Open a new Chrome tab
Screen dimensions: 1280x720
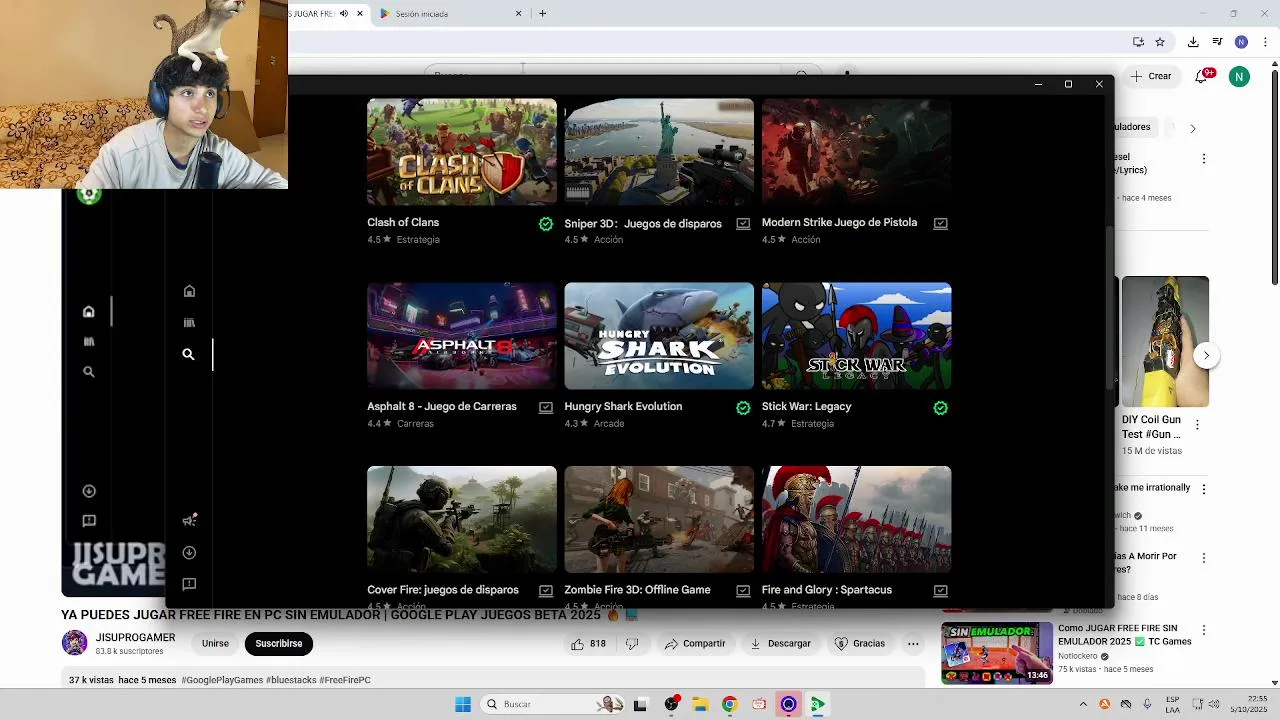tap(542, 14)
